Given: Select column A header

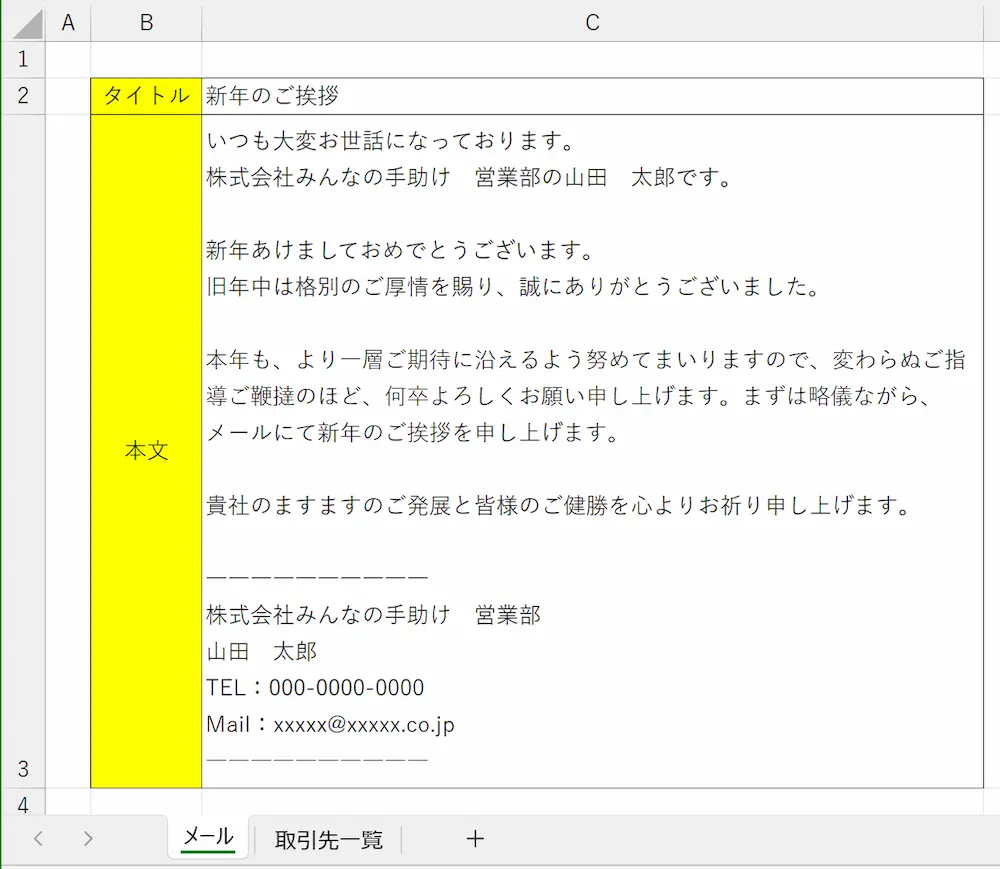Looking at the screenshot, I should (x=68, y=22).
